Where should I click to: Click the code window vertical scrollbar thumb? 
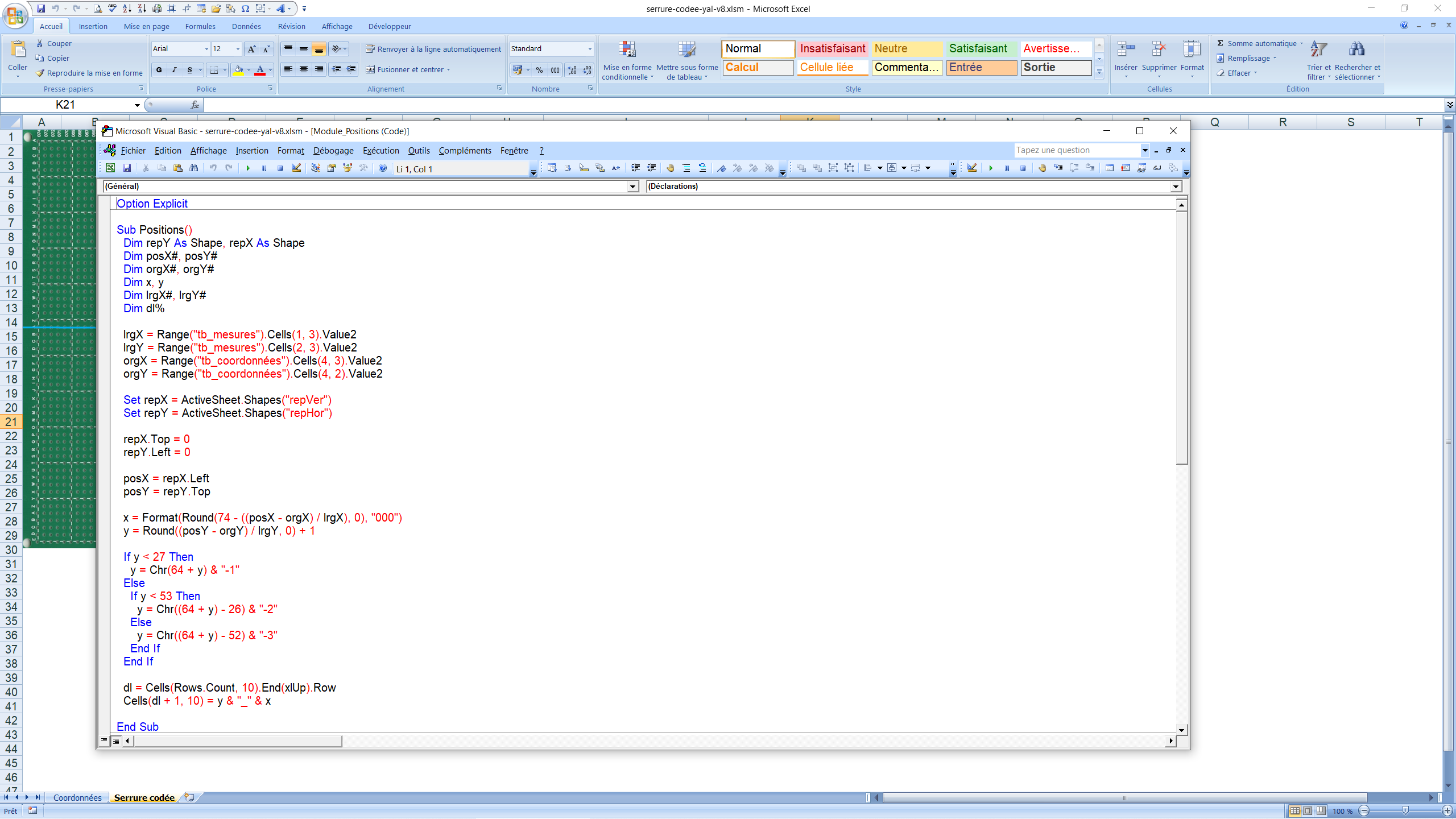click(x=1181, y=338)
